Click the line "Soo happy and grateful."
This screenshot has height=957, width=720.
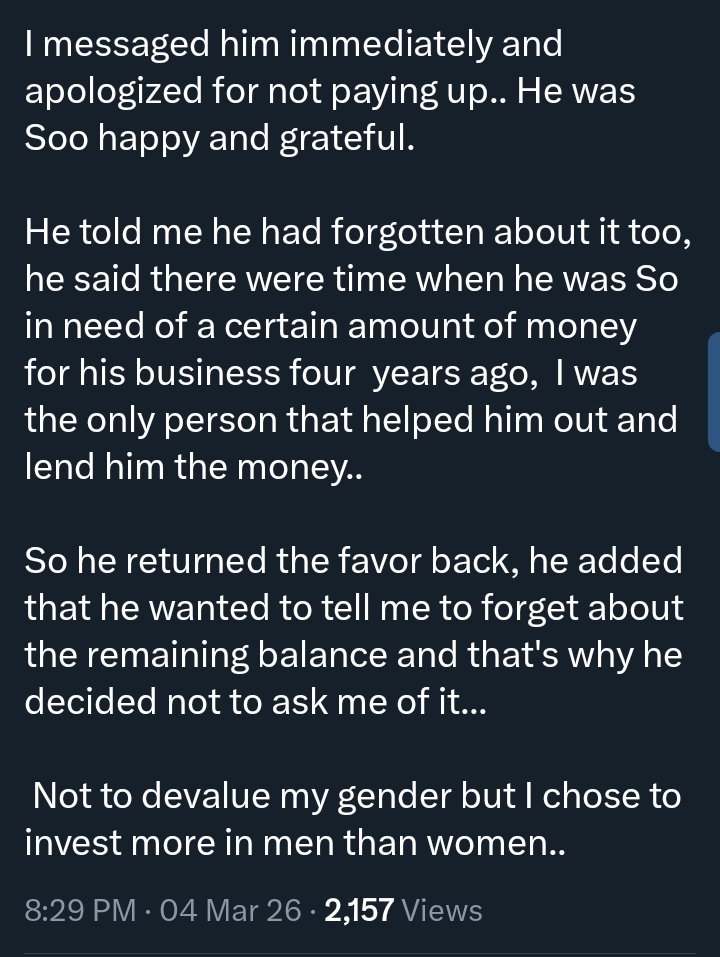pos(220,138)
